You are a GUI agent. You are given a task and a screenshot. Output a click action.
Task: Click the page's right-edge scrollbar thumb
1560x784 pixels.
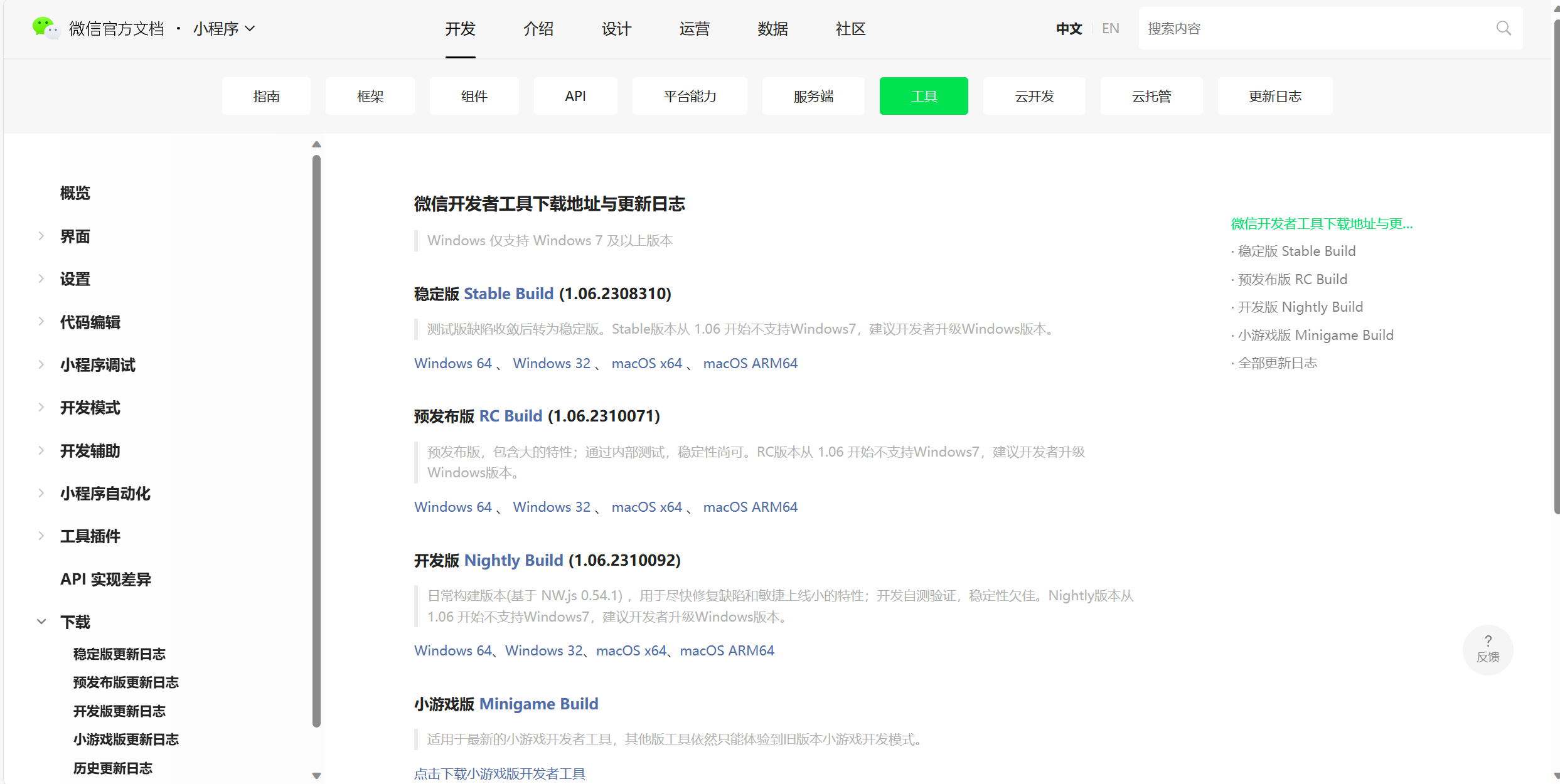pyautogui.click(x=1556, y=267)
